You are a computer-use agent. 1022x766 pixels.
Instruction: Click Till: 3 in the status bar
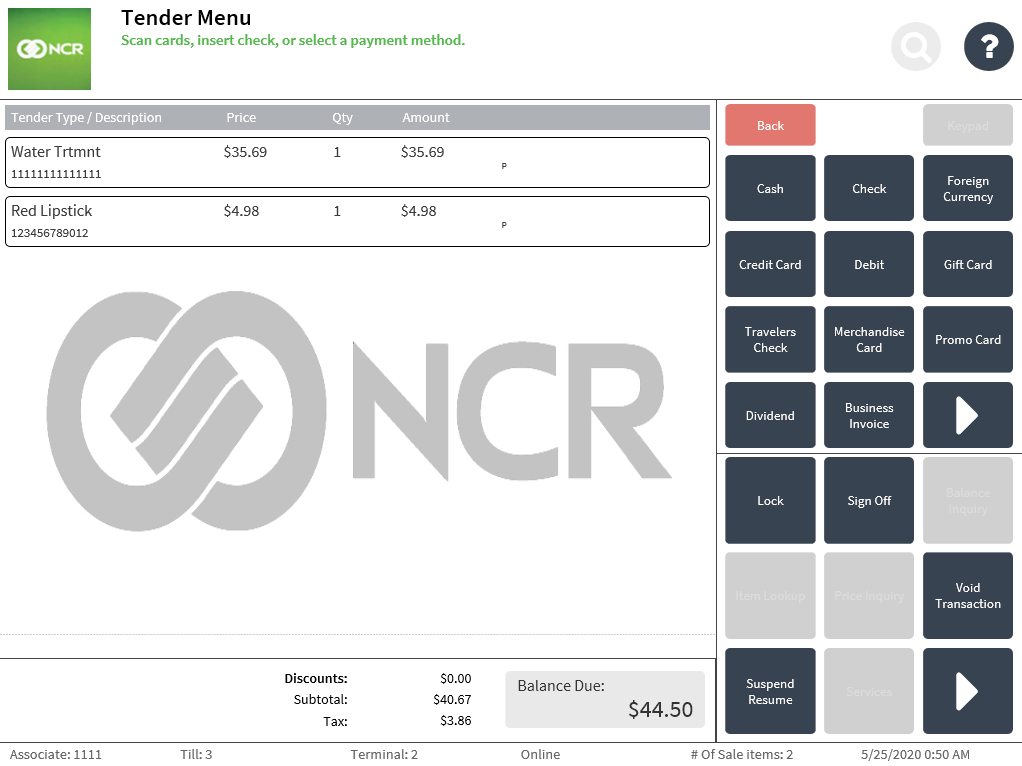point(196,754)
